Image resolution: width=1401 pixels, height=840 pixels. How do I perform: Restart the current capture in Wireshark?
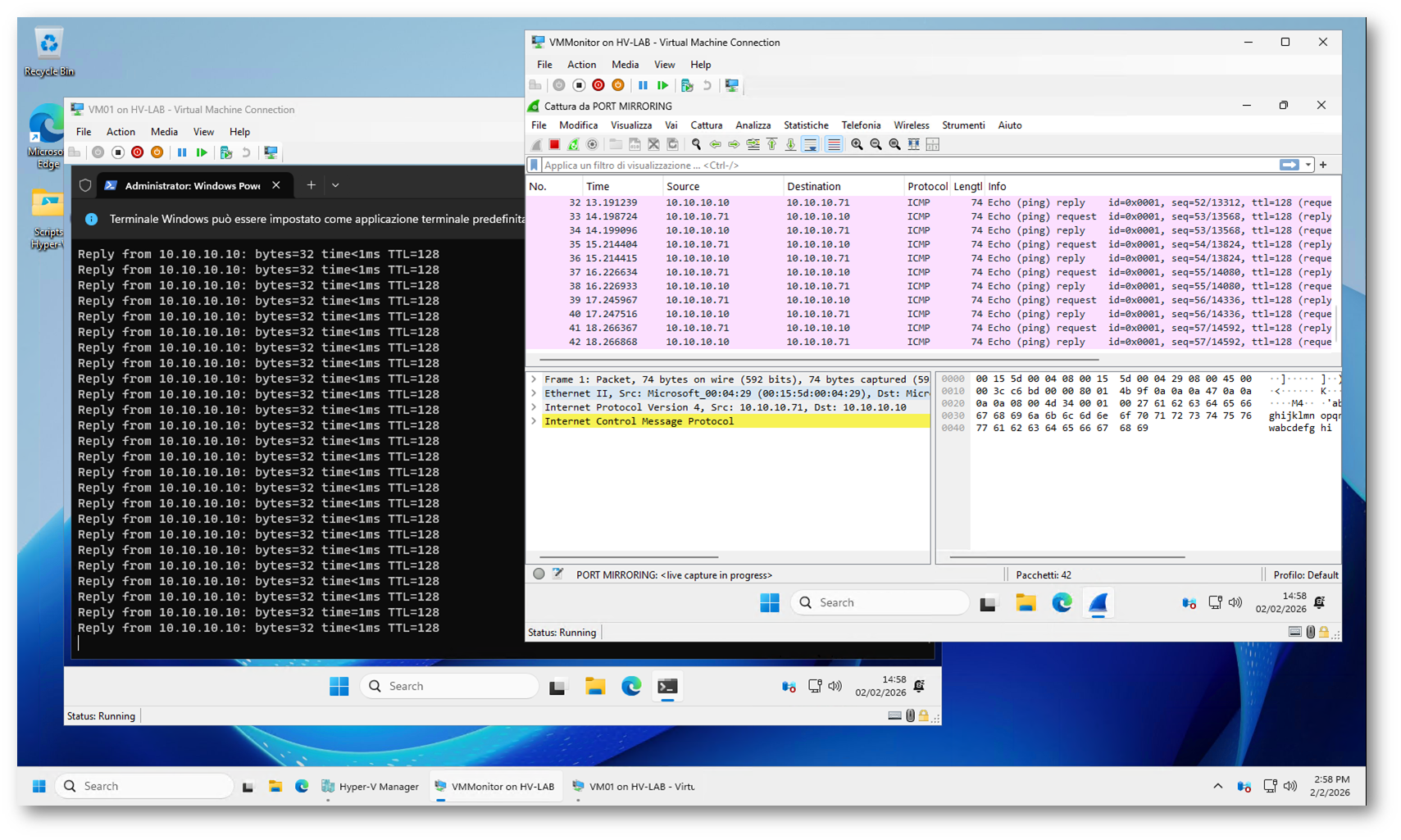point(573,144)
